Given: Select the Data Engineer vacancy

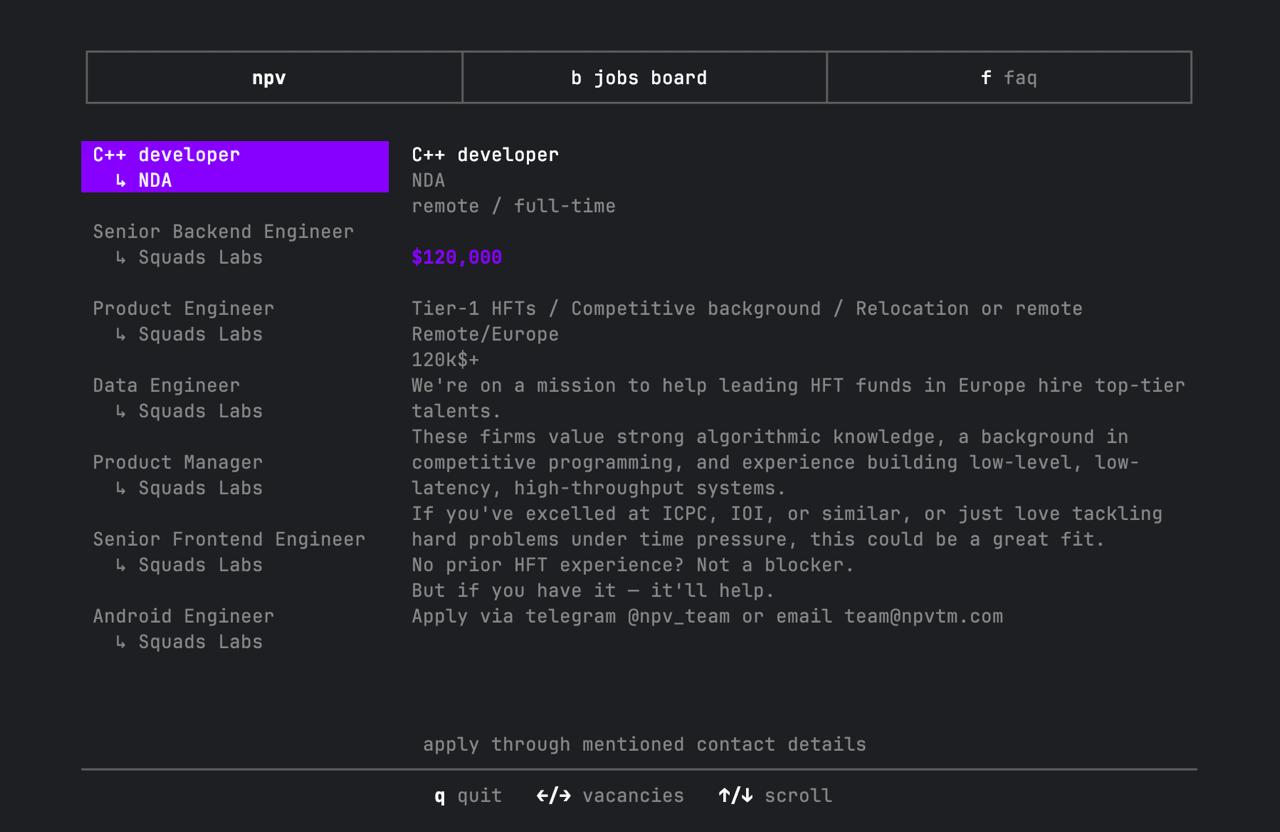Looking at the screenshot, I should pos(235,398).
